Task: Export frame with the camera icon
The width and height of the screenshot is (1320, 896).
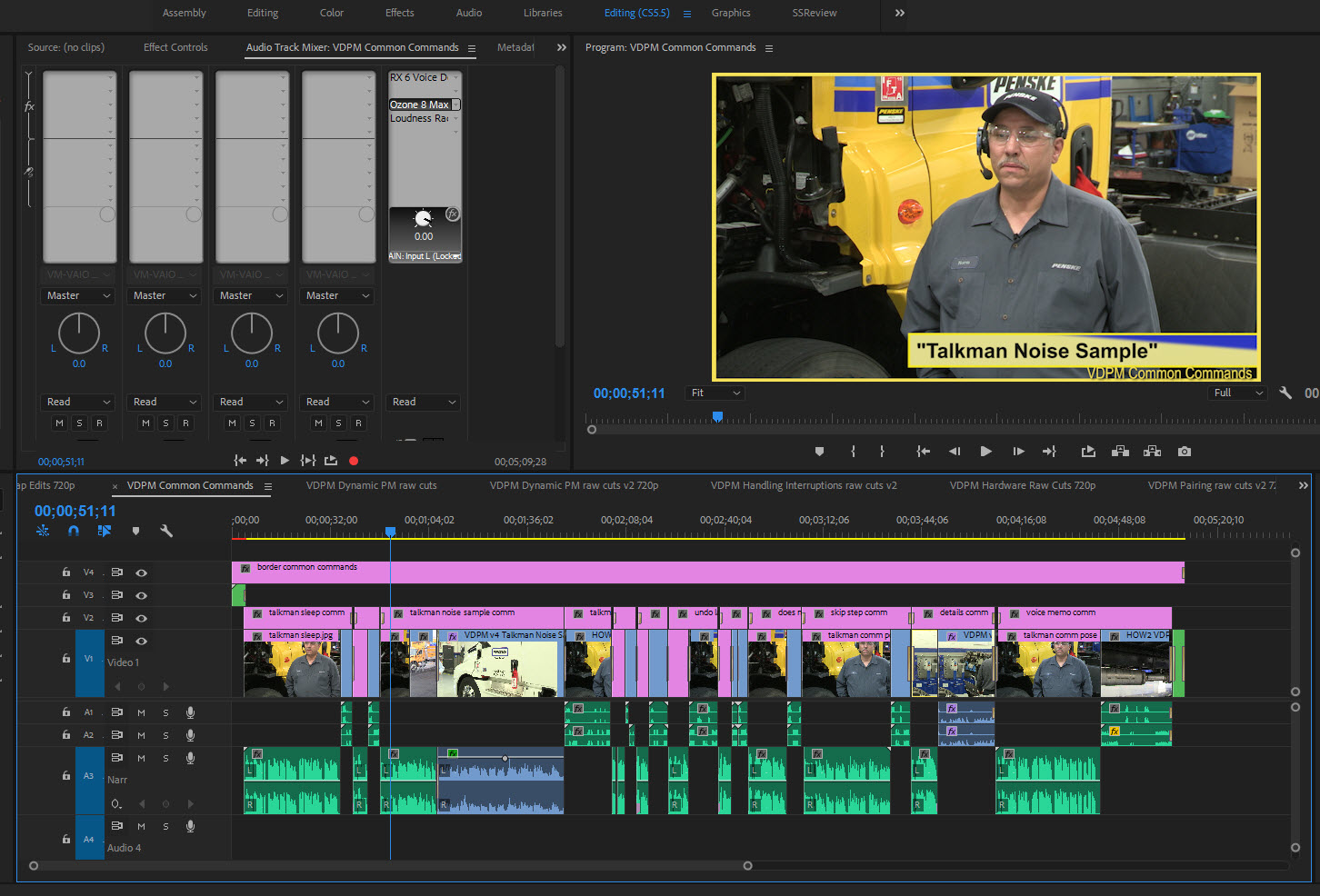Action: click(1184, 452)
